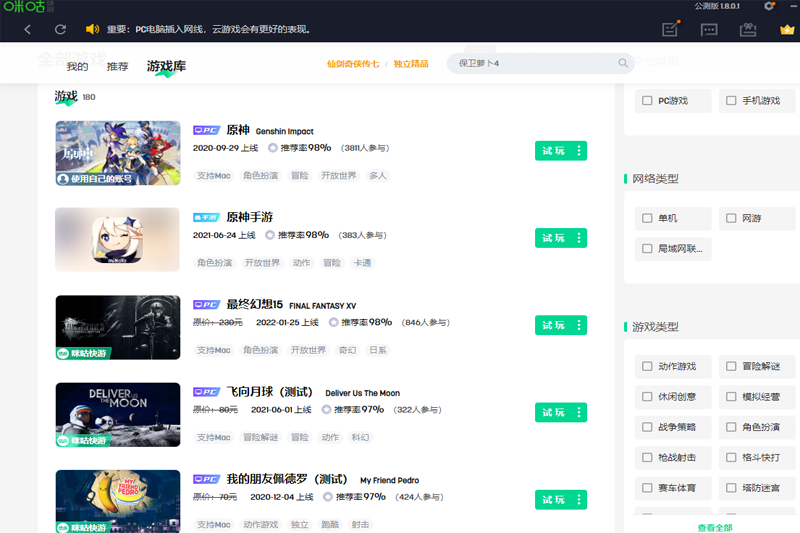Screen dimensions: 800x533
Task: Open more options for 飞向月球 (测试)
Action: tap(579, 412)
